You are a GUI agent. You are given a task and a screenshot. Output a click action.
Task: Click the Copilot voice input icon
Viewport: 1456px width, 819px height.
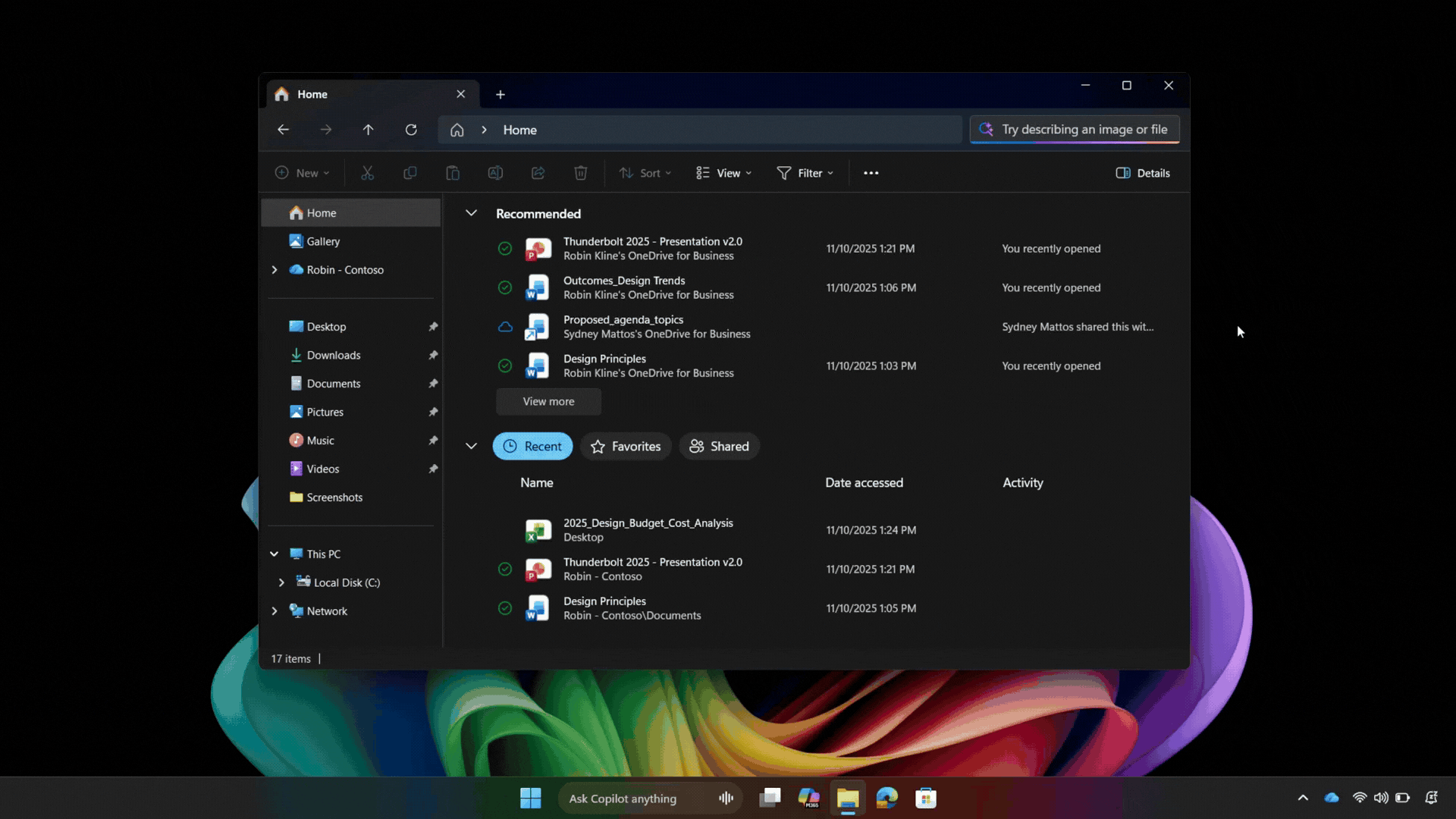point(726,798)
